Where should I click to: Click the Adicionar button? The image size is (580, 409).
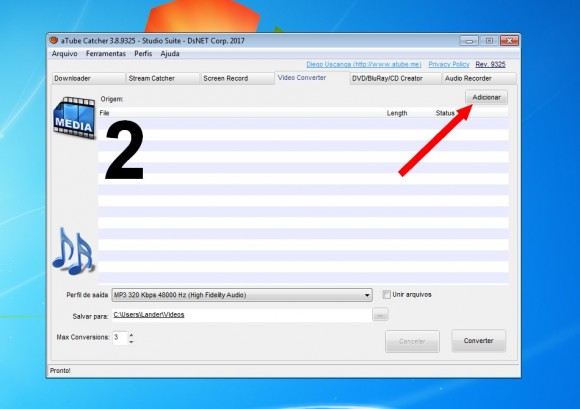[486, 97]
